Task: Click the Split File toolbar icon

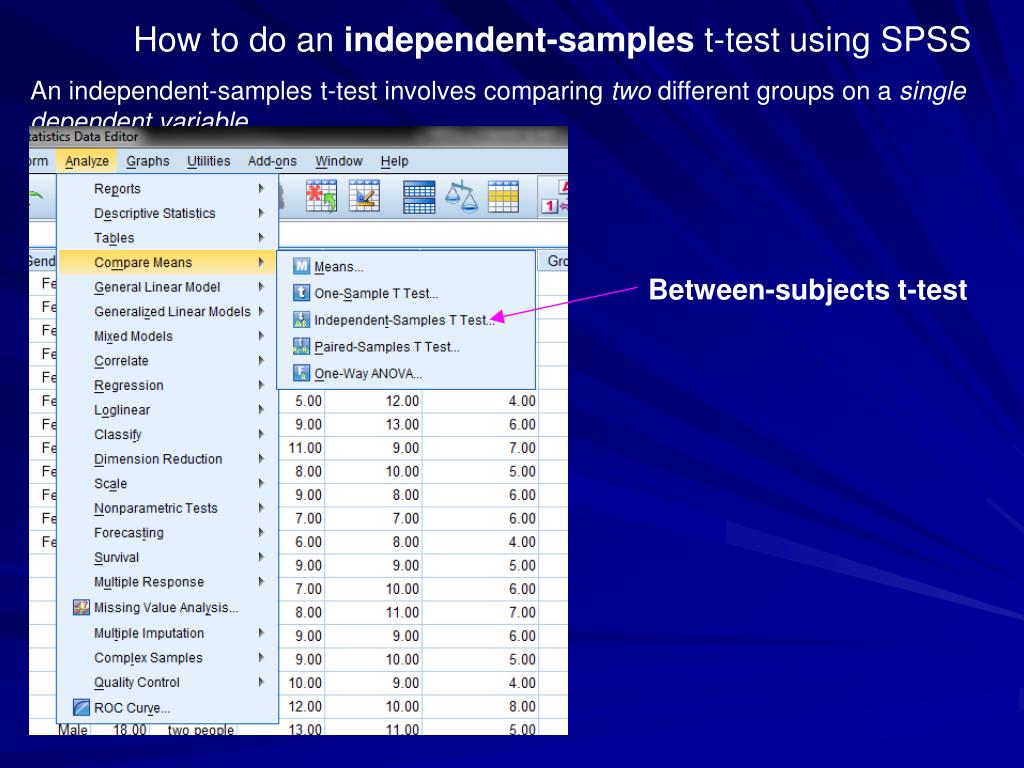Action: click(x=419, y=197)
